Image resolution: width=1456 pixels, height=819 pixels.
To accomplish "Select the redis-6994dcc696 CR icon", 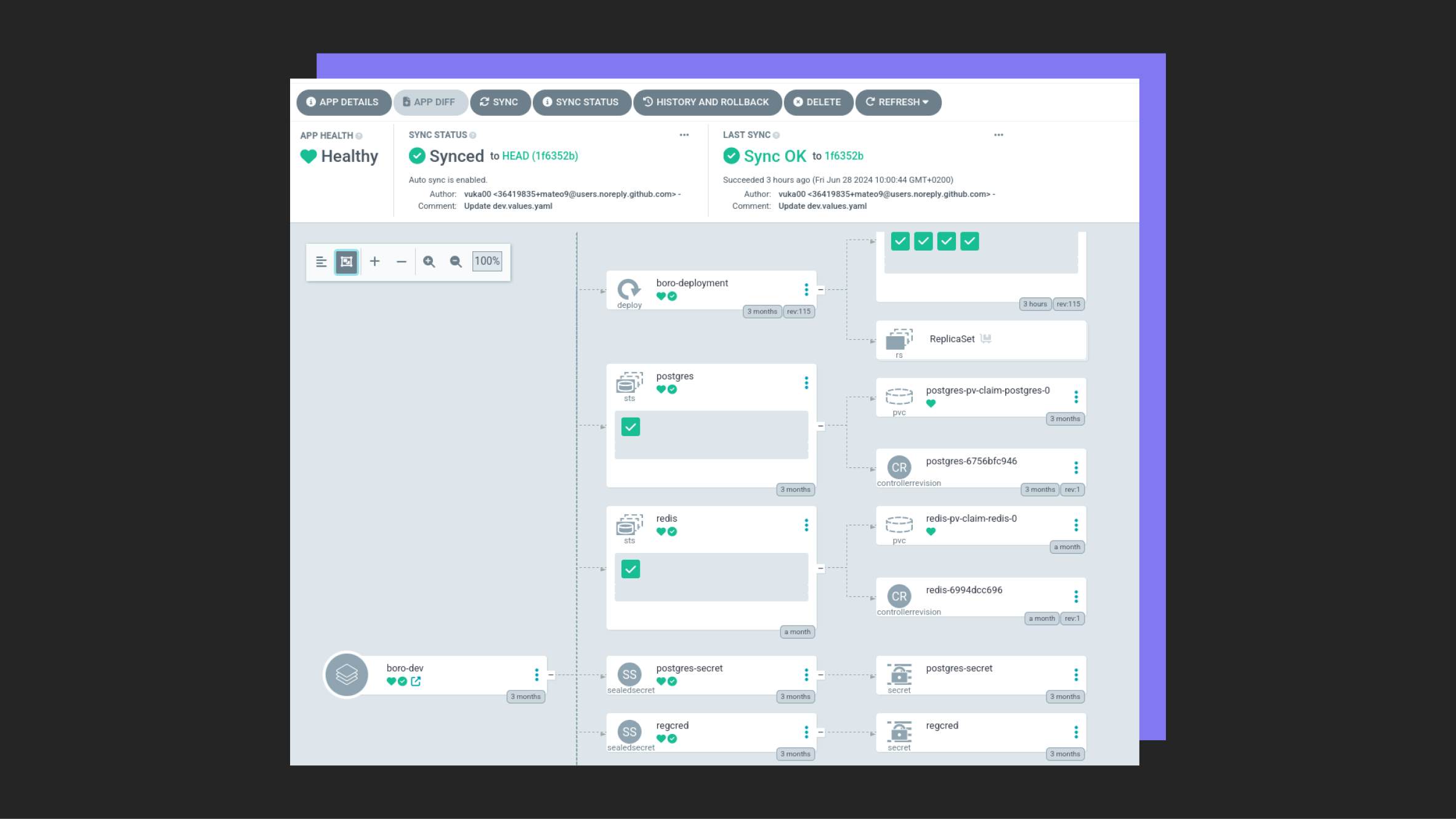I will [x=899, y=596].
